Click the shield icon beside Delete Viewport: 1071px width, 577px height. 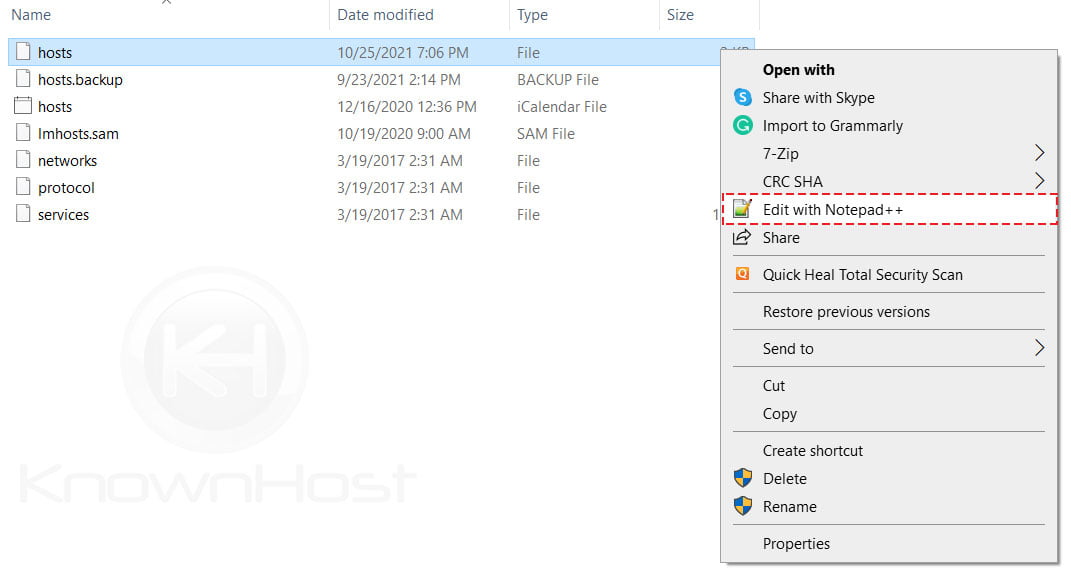point(741,478)
